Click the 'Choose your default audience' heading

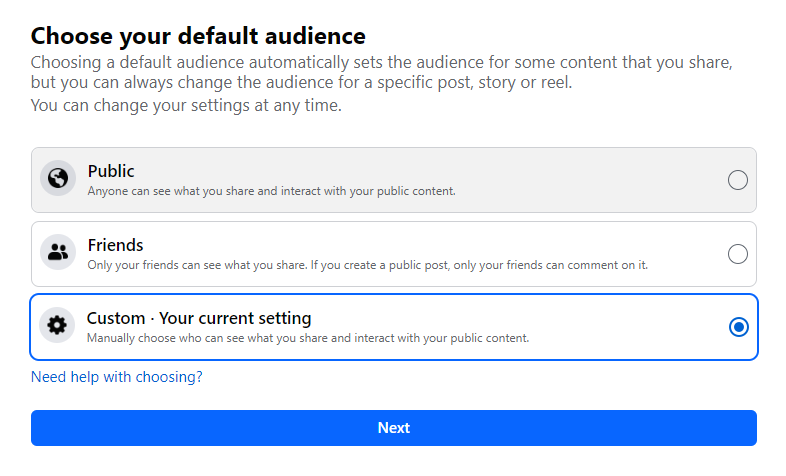(x=198, y=36)
